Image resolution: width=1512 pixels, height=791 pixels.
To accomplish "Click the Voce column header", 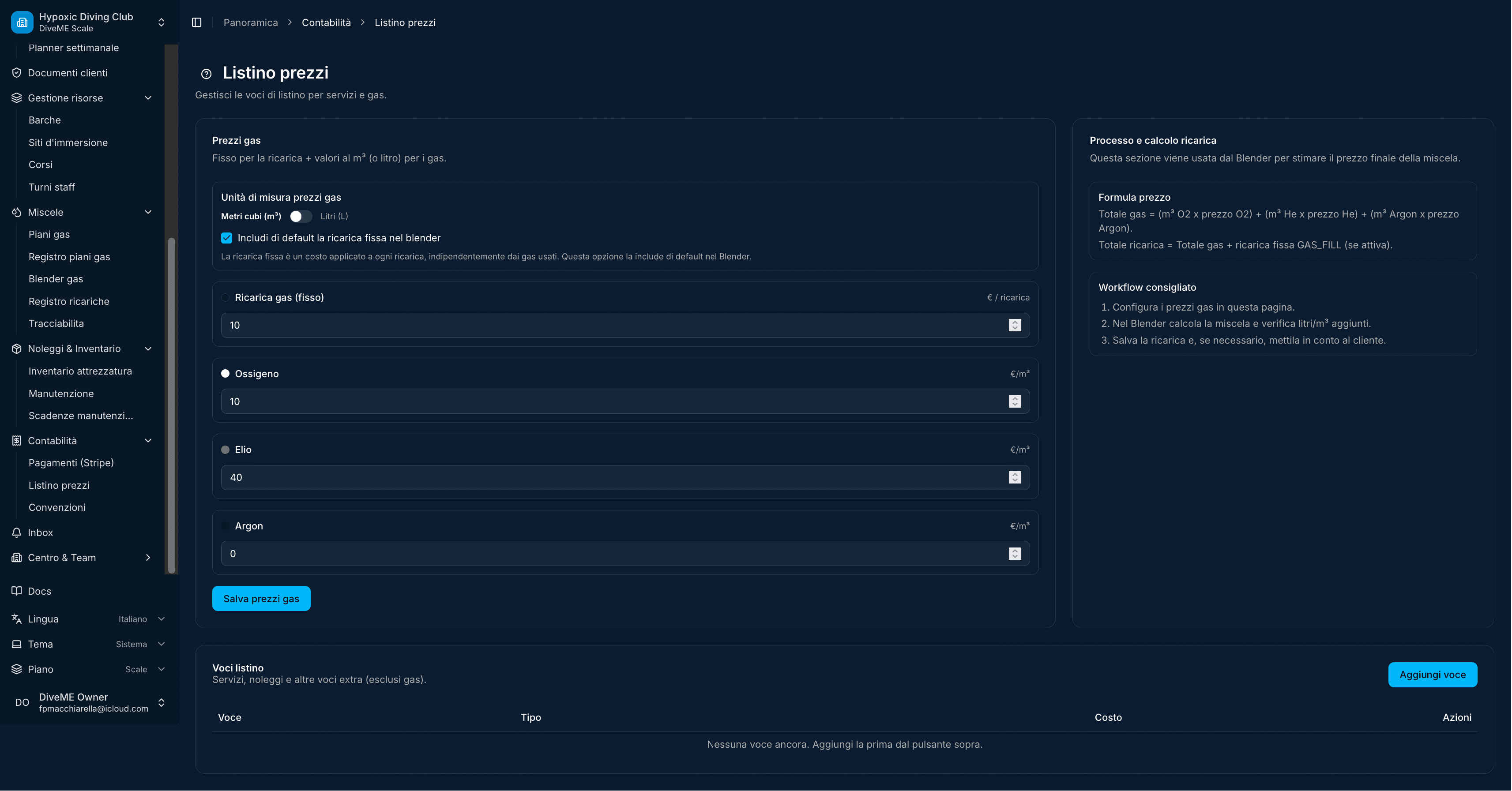I will tap(229, 717).
